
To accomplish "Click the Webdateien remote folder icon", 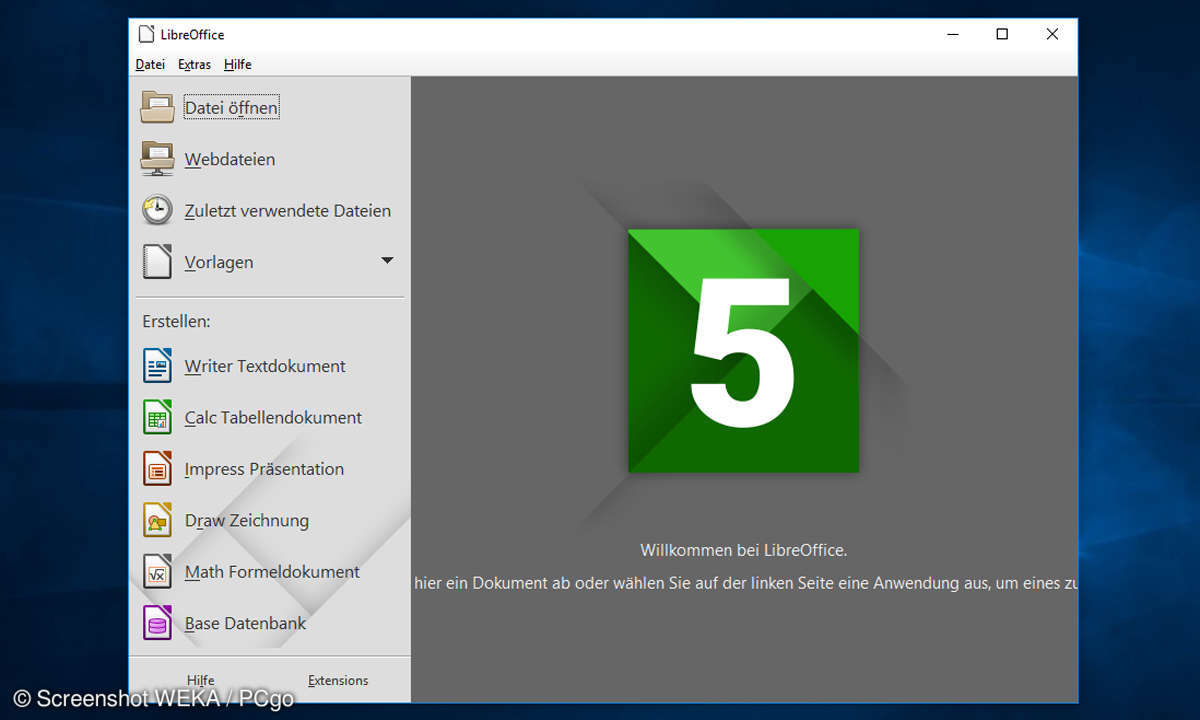I will point(157,159).
